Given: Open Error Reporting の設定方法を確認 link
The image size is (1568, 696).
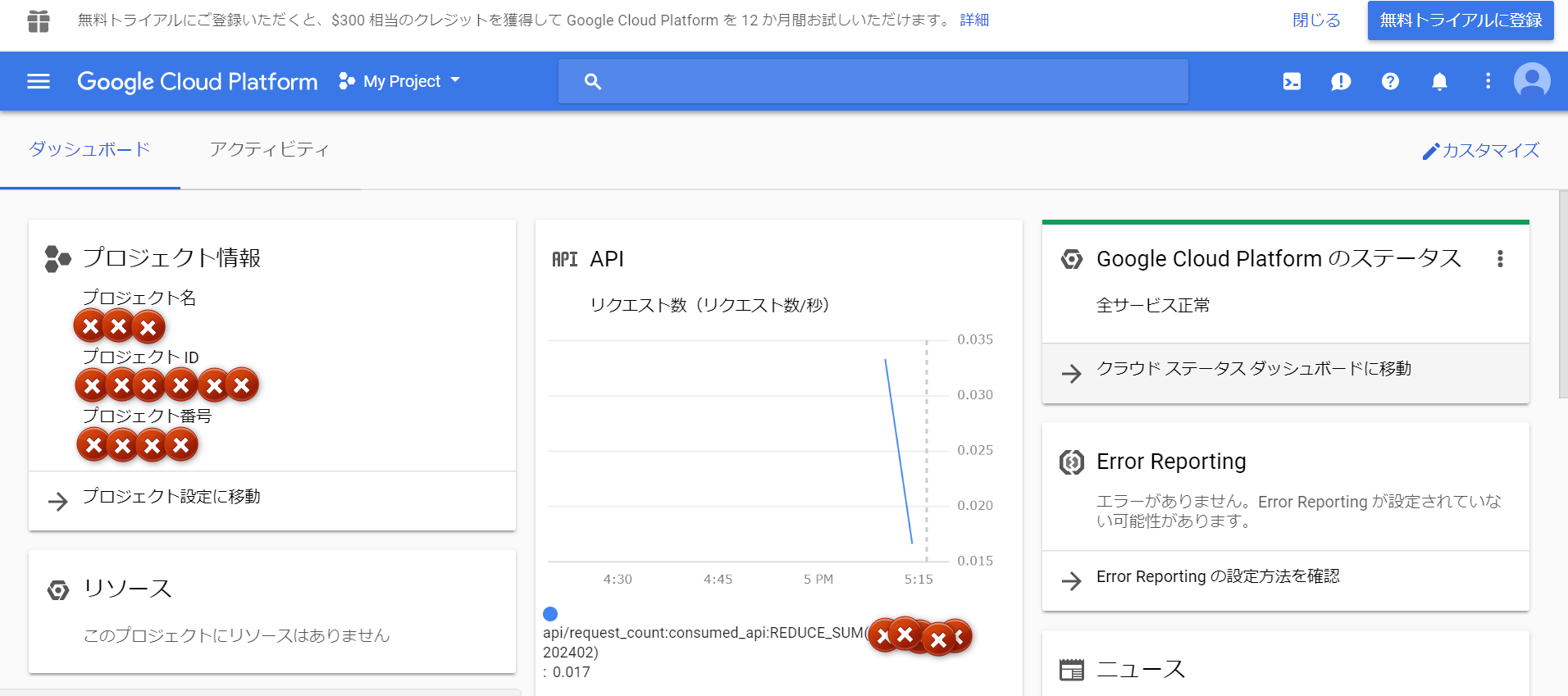Looking at the screenshot, I should tap(1218, 576).
